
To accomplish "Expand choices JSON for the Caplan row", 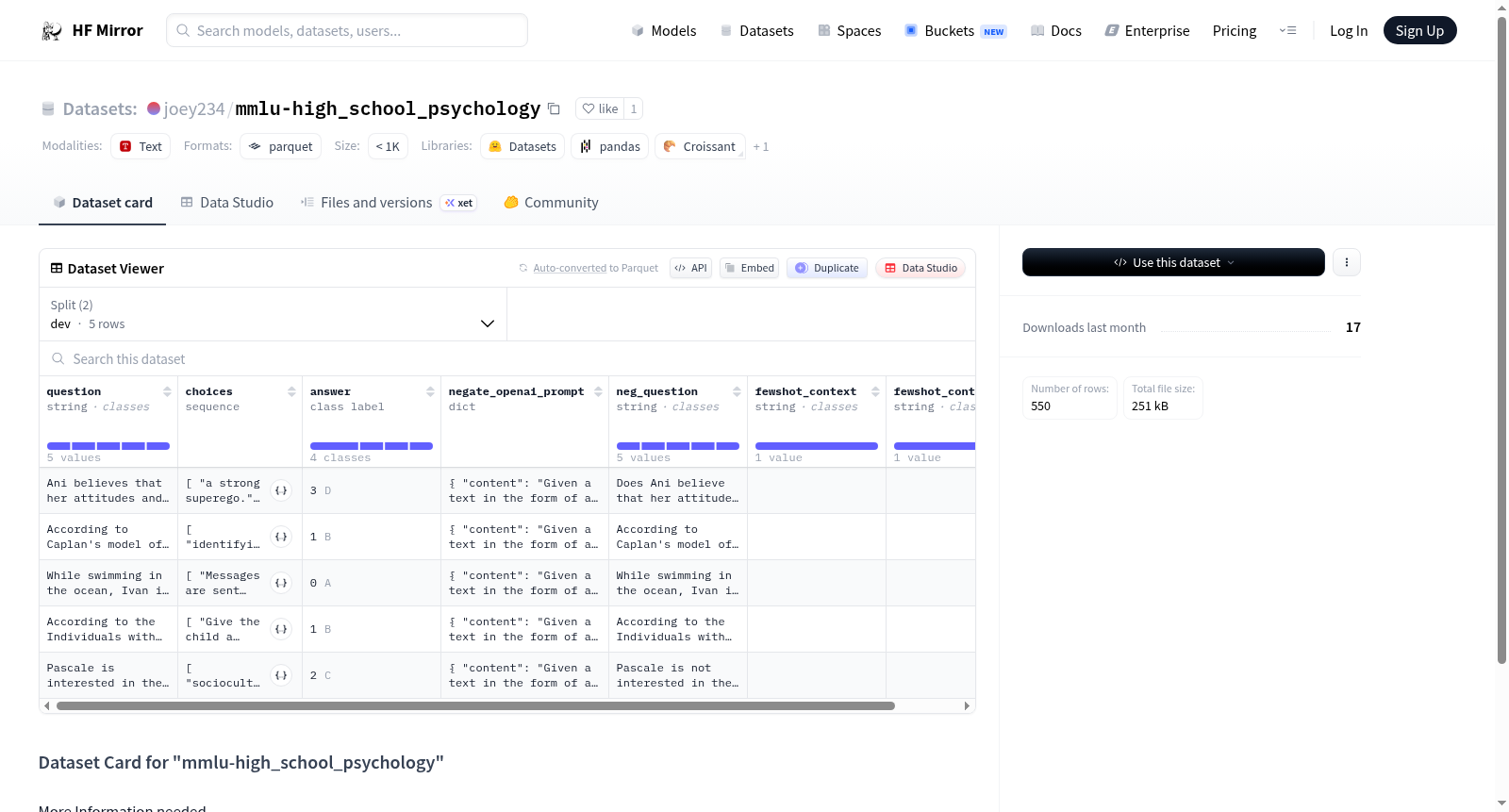I will [281, 537].
